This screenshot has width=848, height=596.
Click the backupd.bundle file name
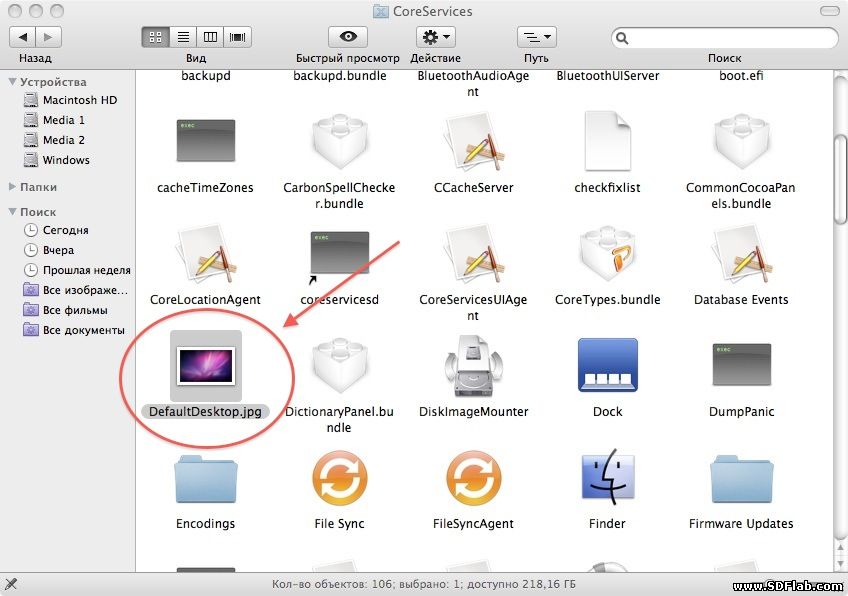click(x=340, y=76)
